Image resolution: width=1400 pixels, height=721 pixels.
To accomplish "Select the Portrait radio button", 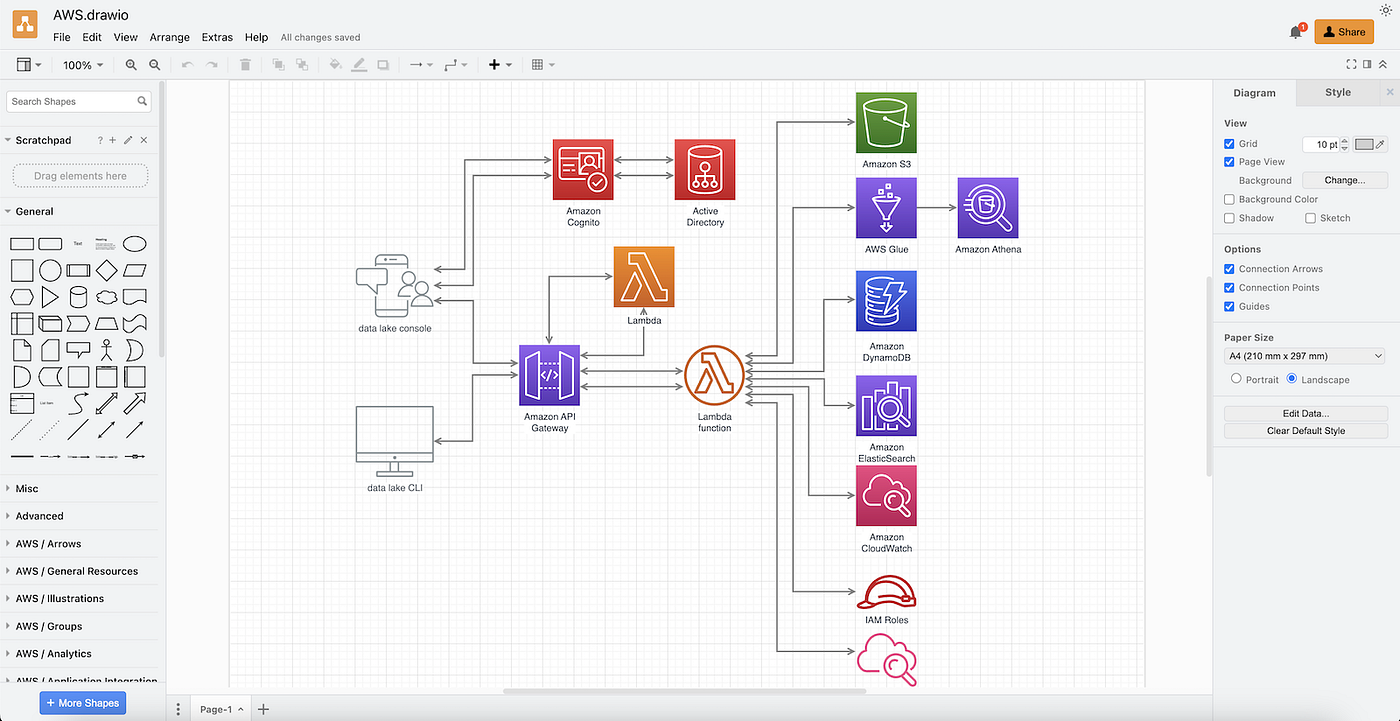I will coord(1236,379).
